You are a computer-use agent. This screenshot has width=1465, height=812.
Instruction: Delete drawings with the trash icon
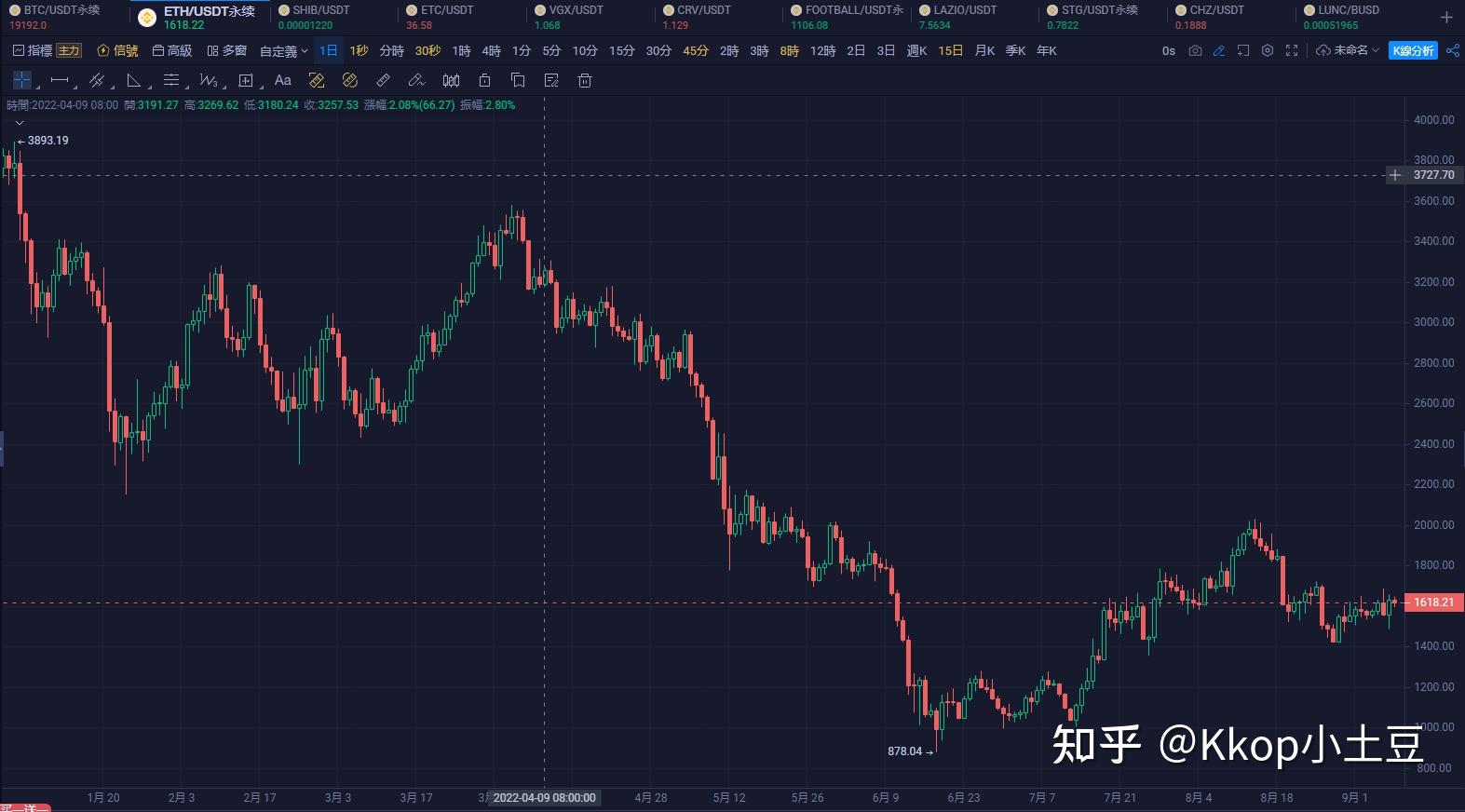pyautogui.click(x=585, y=80)
